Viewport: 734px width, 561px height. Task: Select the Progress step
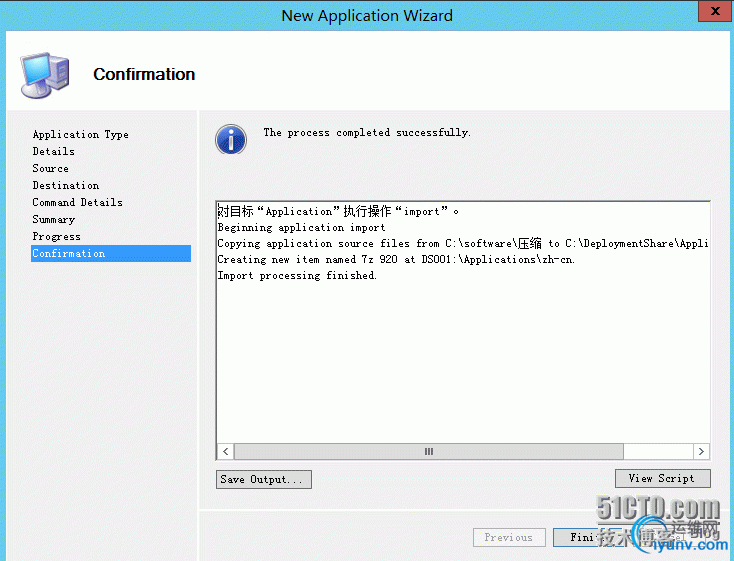pyautogui.click(x=56, y=236)
